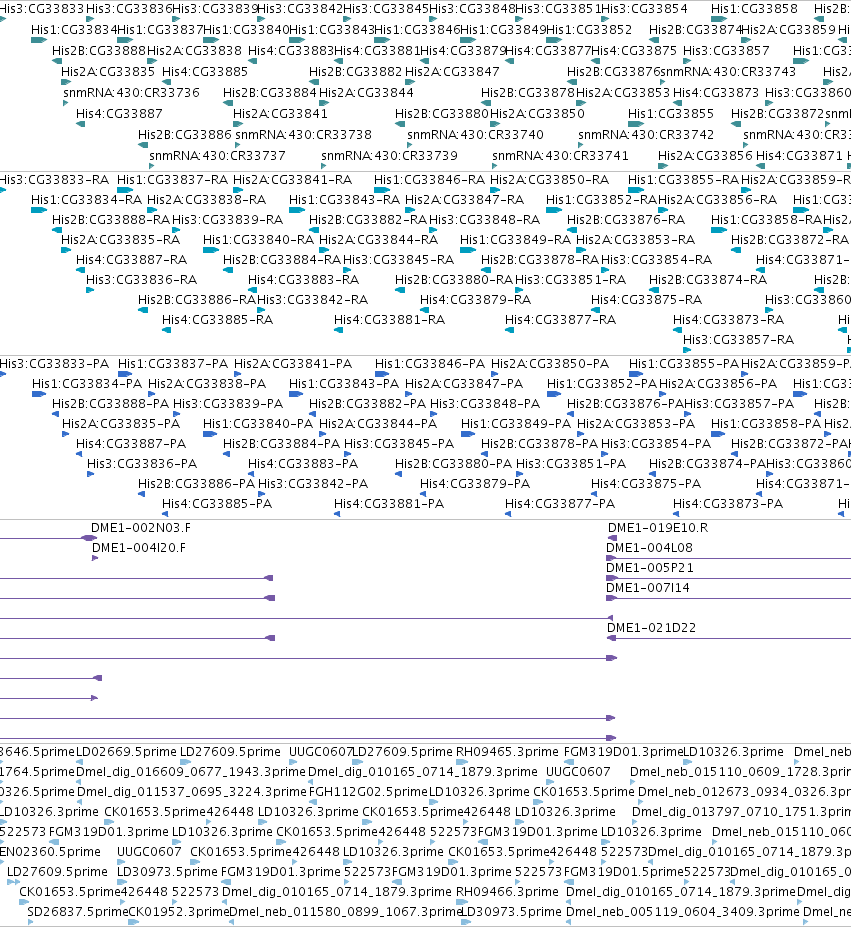The image size is (851, 927).
Task: Click BAC clone DME1-007I14
Action: click(648, 588)
